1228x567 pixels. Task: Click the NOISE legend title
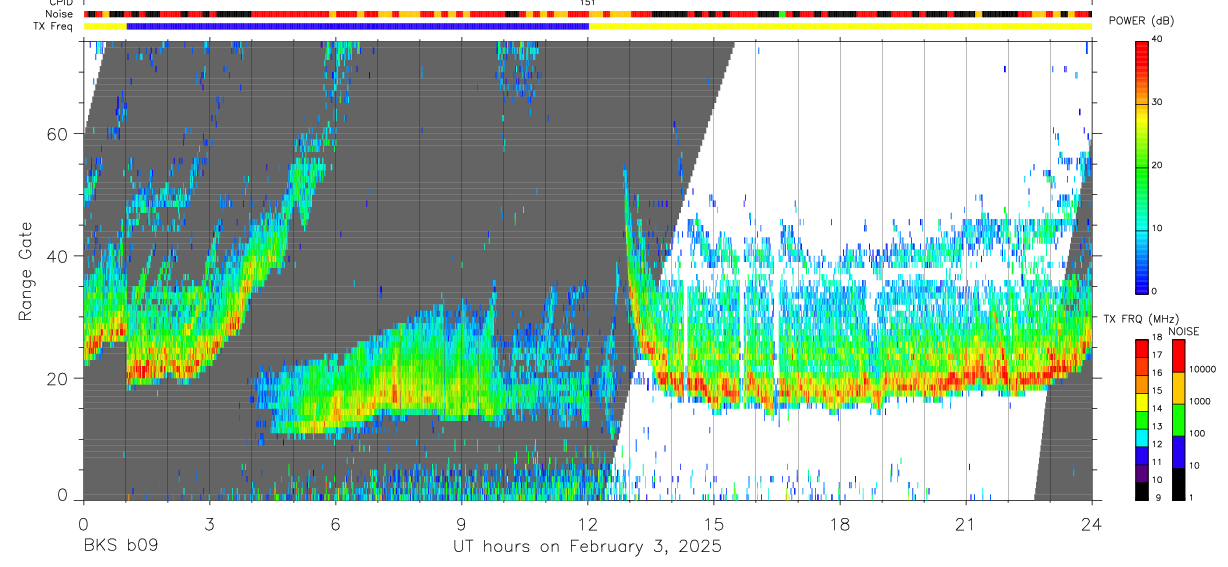pos(1184,331)
